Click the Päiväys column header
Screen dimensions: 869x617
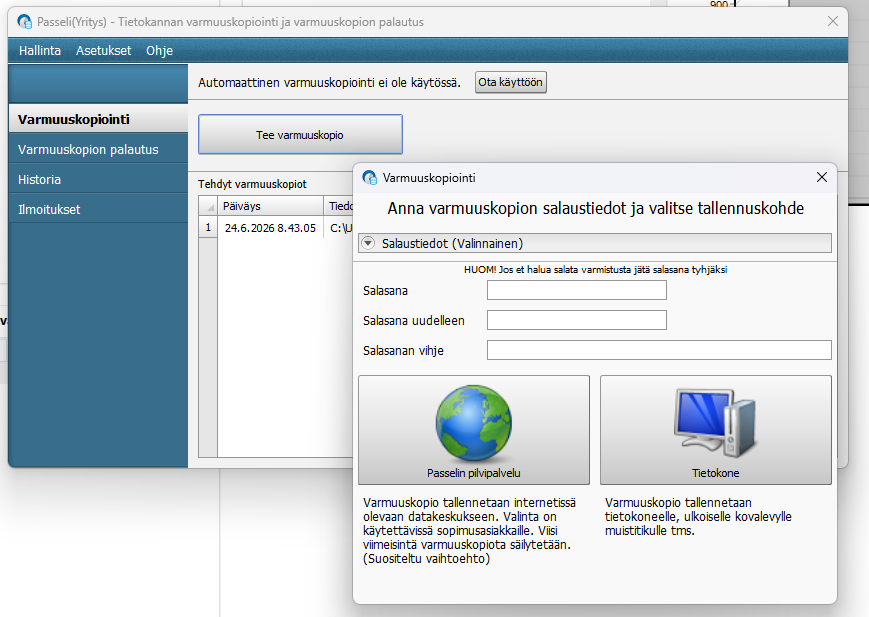pyautogui.click(x=270, y=206)
